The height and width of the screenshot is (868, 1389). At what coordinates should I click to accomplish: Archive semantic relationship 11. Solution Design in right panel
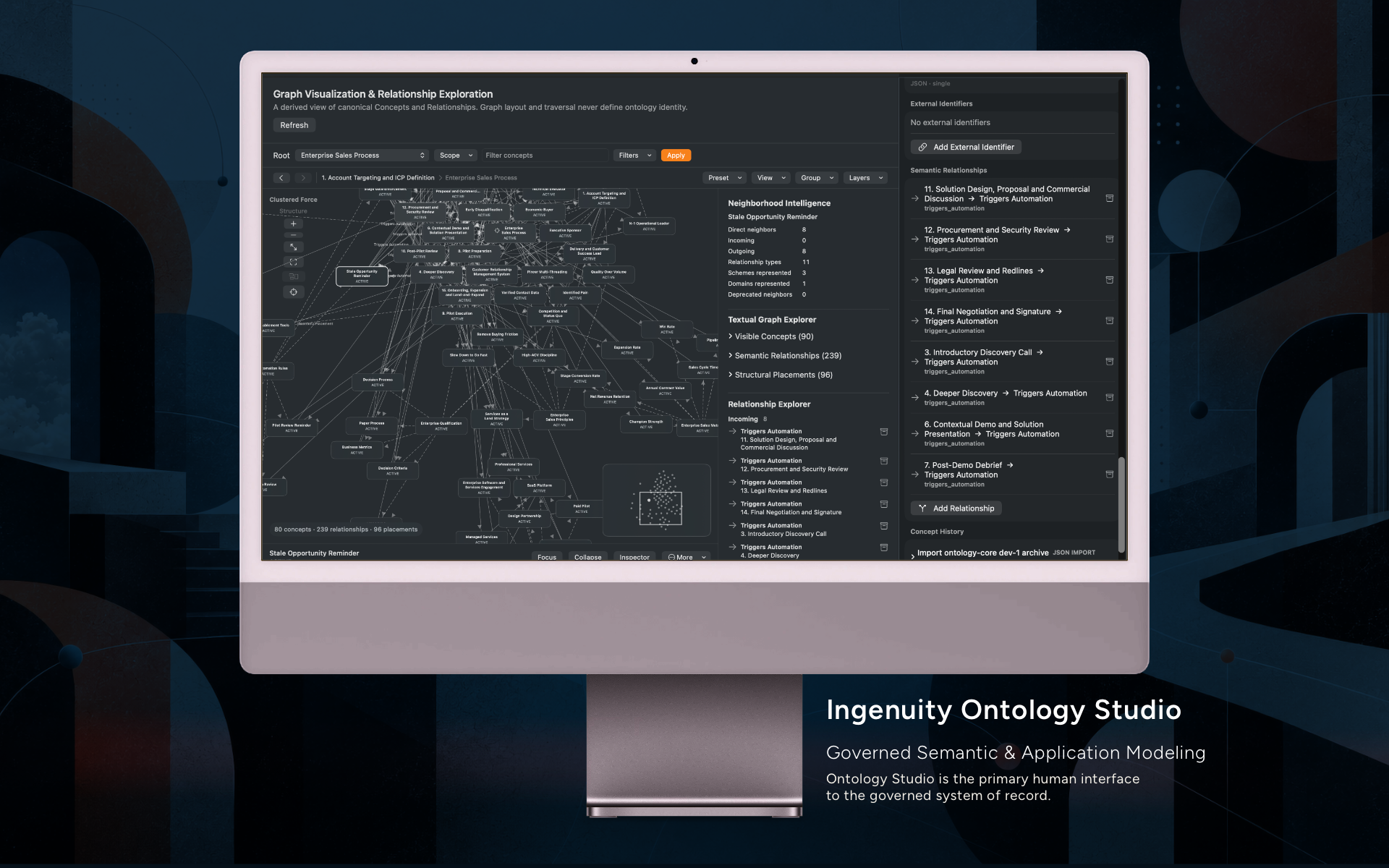[x=1109, y=198]
